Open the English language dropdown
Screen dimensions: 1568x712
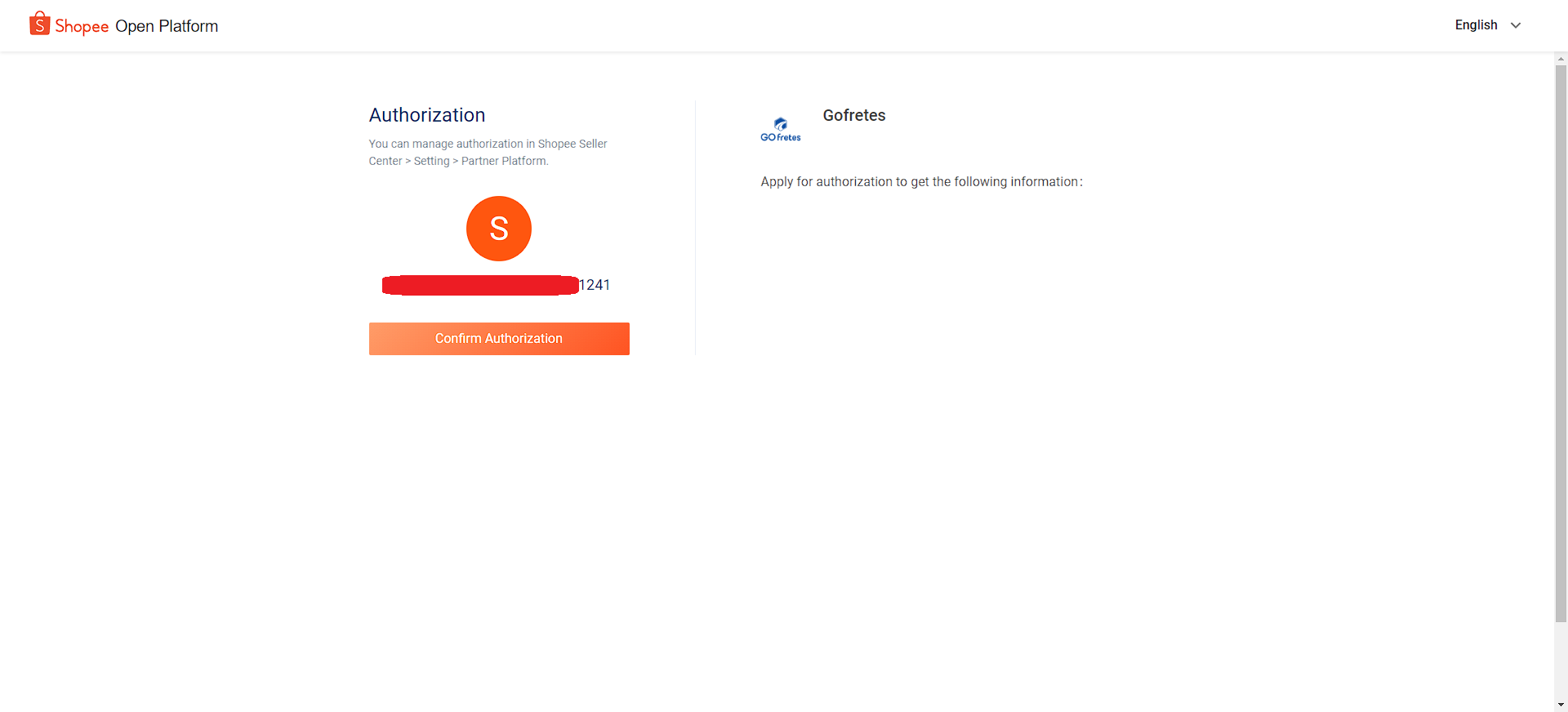(x=1488, y=25)
